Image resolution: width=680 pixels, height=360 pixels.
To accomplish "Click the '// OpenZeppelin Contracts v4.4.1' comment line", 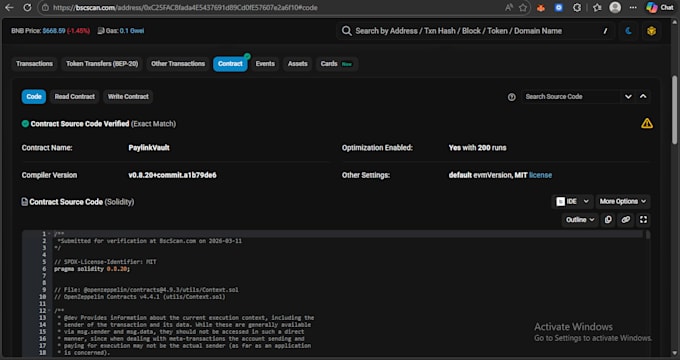I will tap(140, 297).
